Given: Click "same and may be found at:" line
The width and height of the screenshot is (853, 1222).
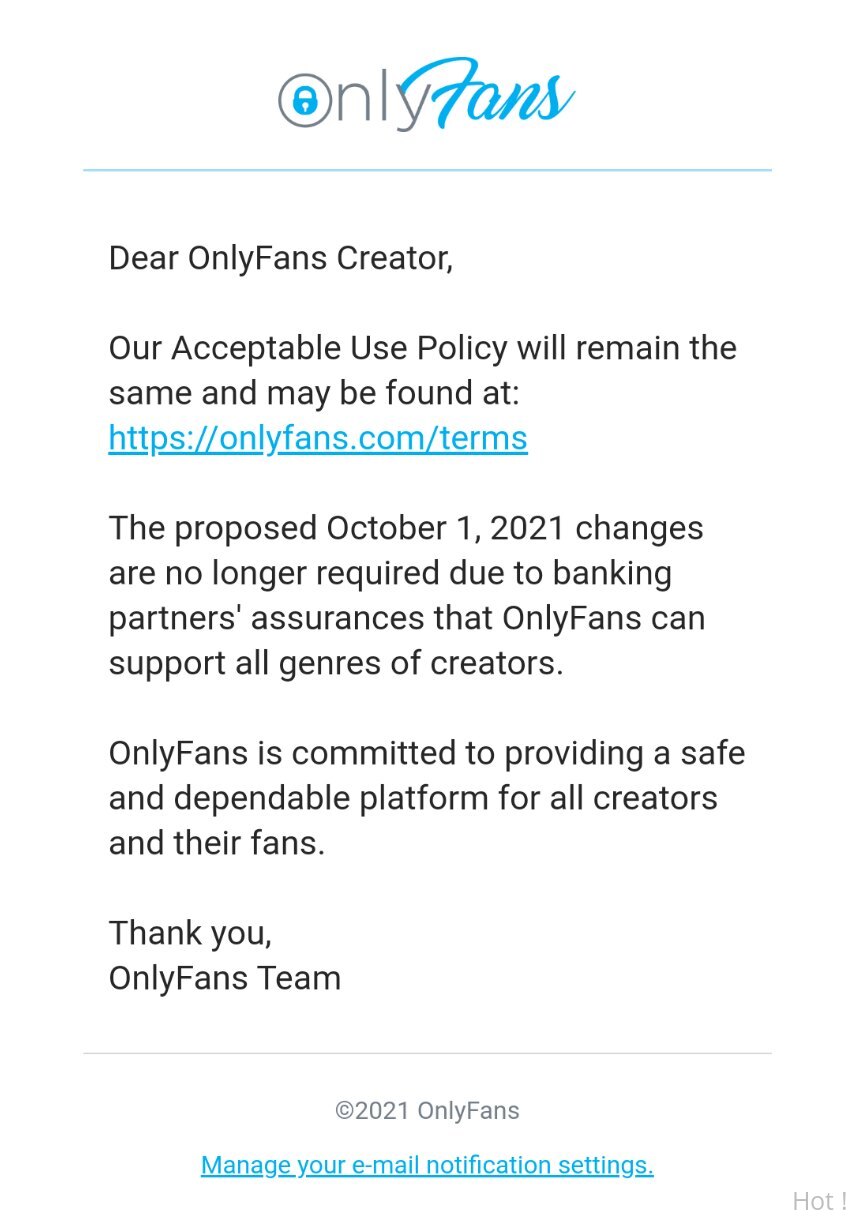Looking at the screenshot, I should point(314,393).
